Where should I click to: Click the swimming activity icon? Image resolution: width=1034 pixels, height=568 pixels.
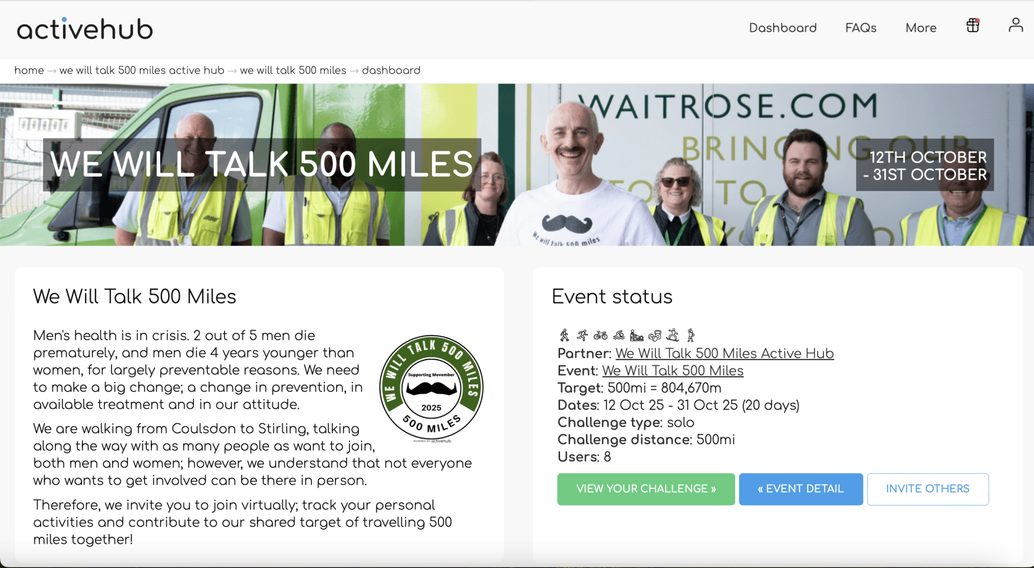tap(619, 336)
